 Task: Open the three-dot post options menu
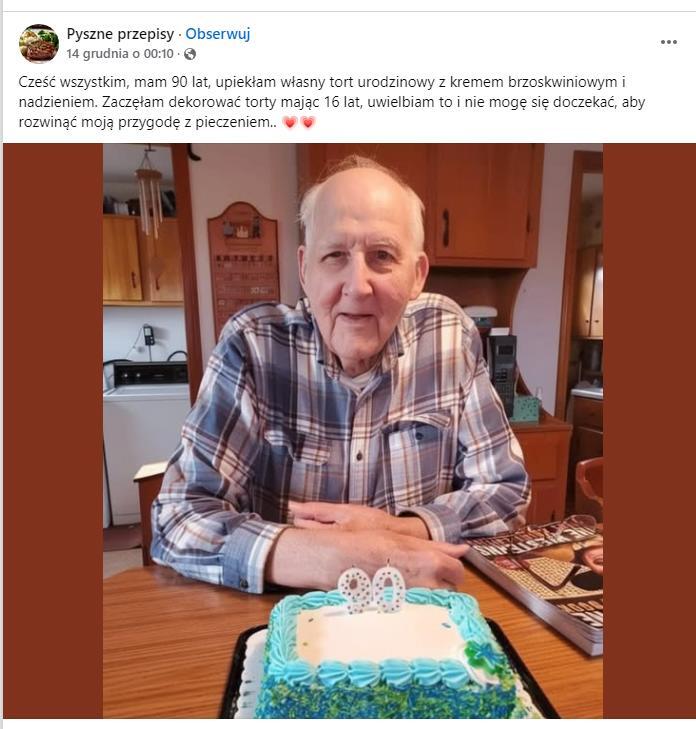coord(669,42)
